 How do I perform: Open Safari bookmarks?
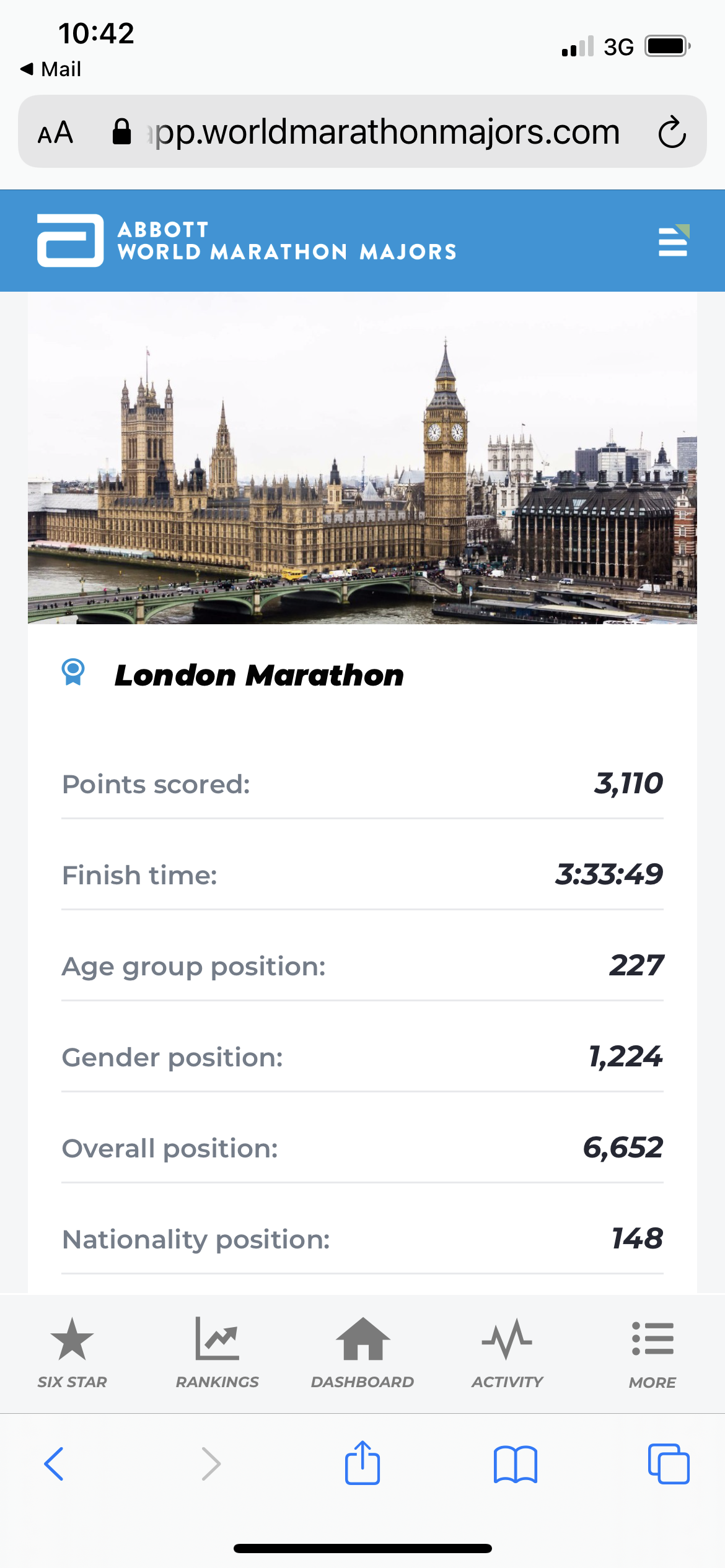pyautogui.click(x=515, y=1464)
